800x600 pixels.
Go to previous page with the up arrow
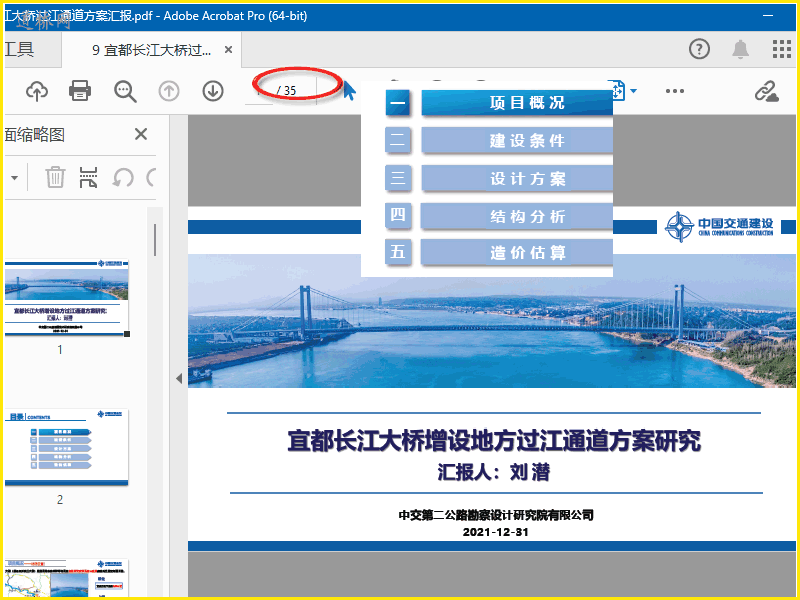[x=169, y=91]
